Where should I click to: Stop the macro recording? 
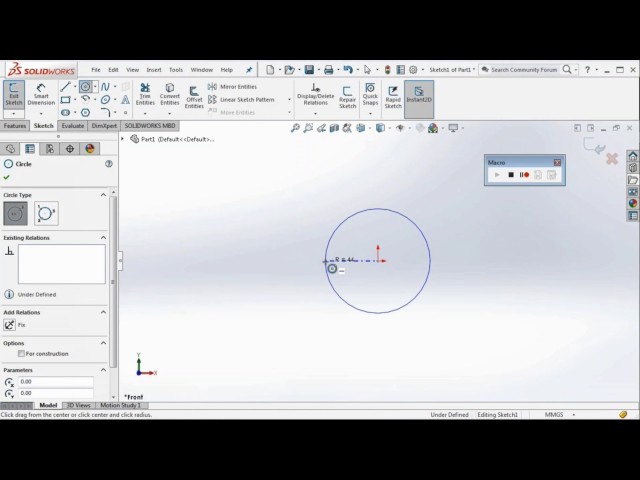tap(511, 175)
